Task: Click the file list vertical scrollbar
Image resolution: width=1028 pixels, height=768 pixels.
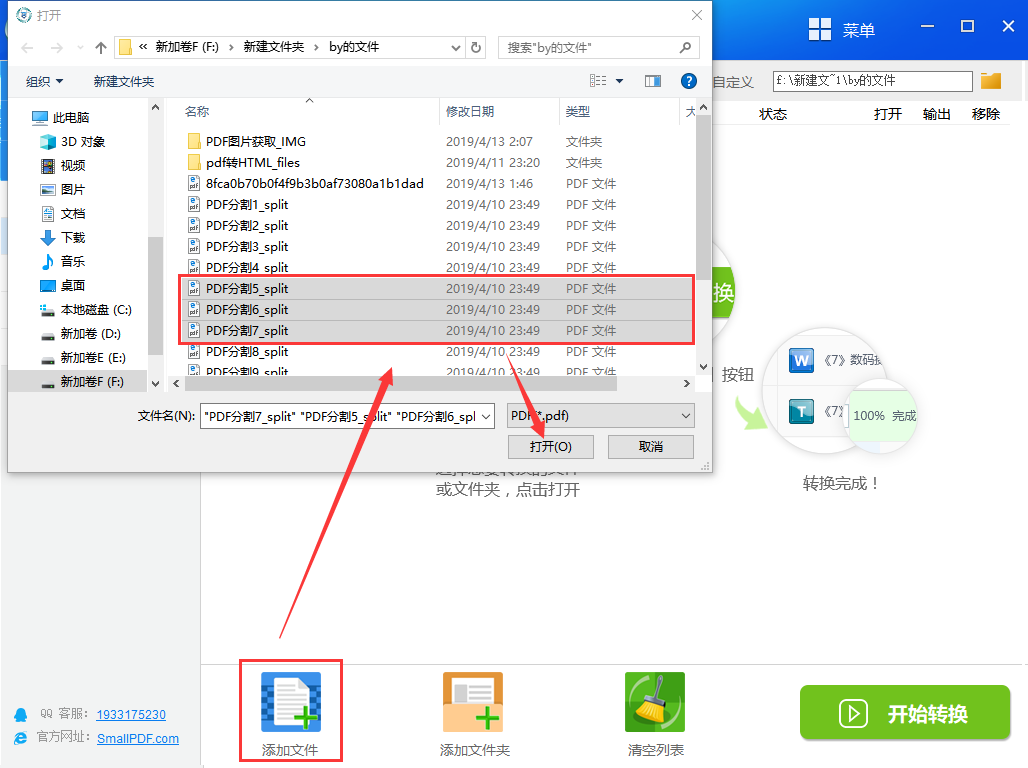Action: point(703,197)
